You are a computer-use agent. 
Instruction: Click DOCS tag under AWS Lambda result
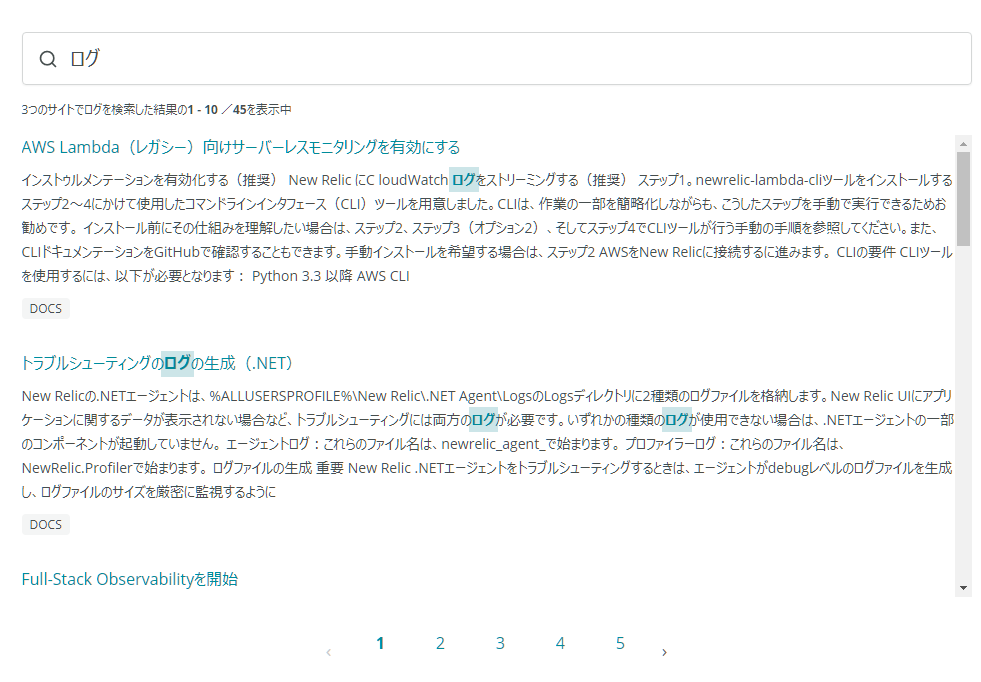tap(46, 308)
